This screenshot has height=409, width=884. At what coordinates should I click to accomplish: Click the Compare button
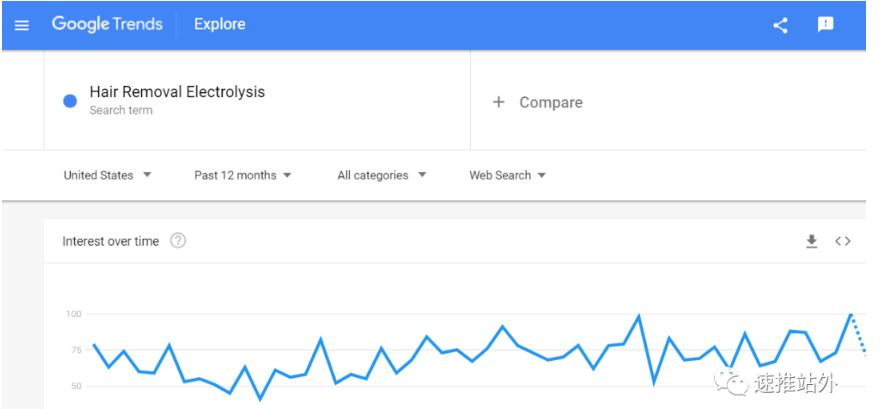[538, 102]
